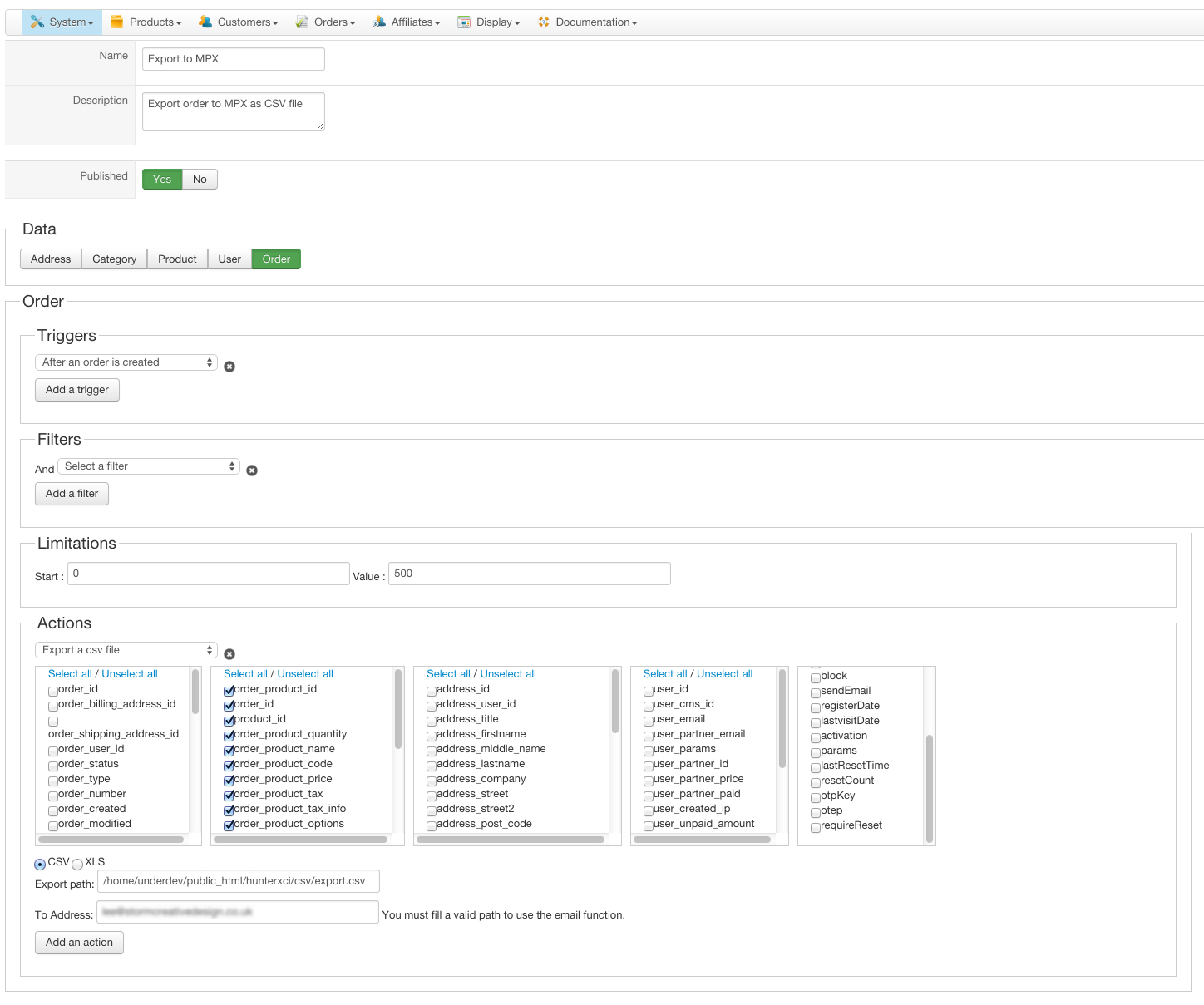Remove the 'Select a filter' filter row

coord(252,470)
